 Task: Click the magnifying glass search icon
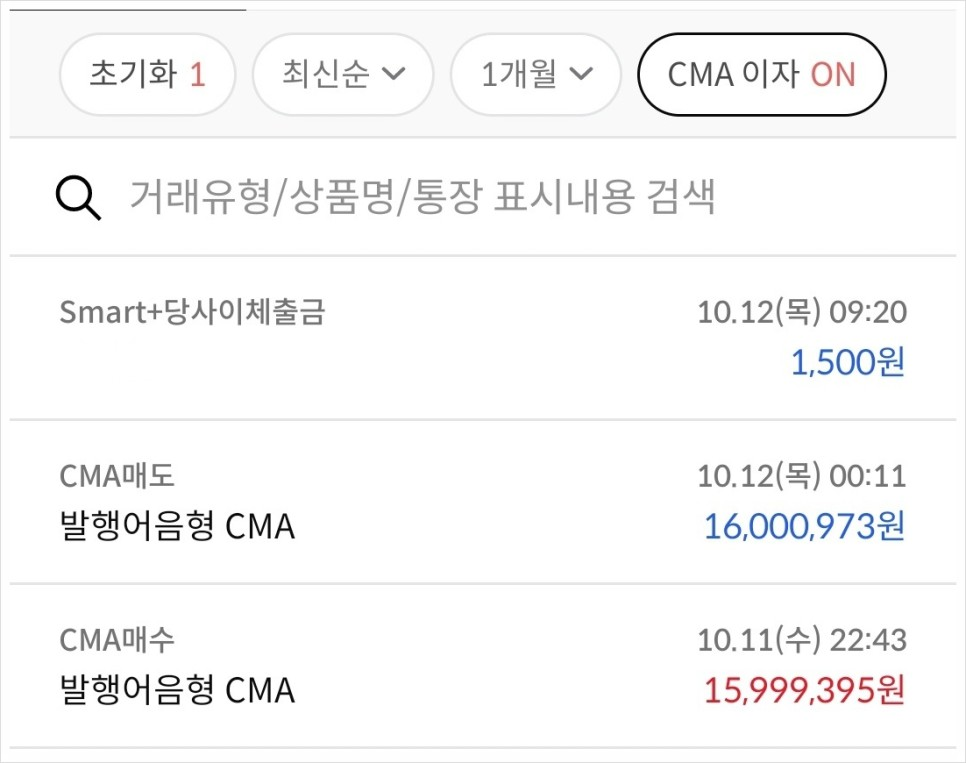pos(78,198)
